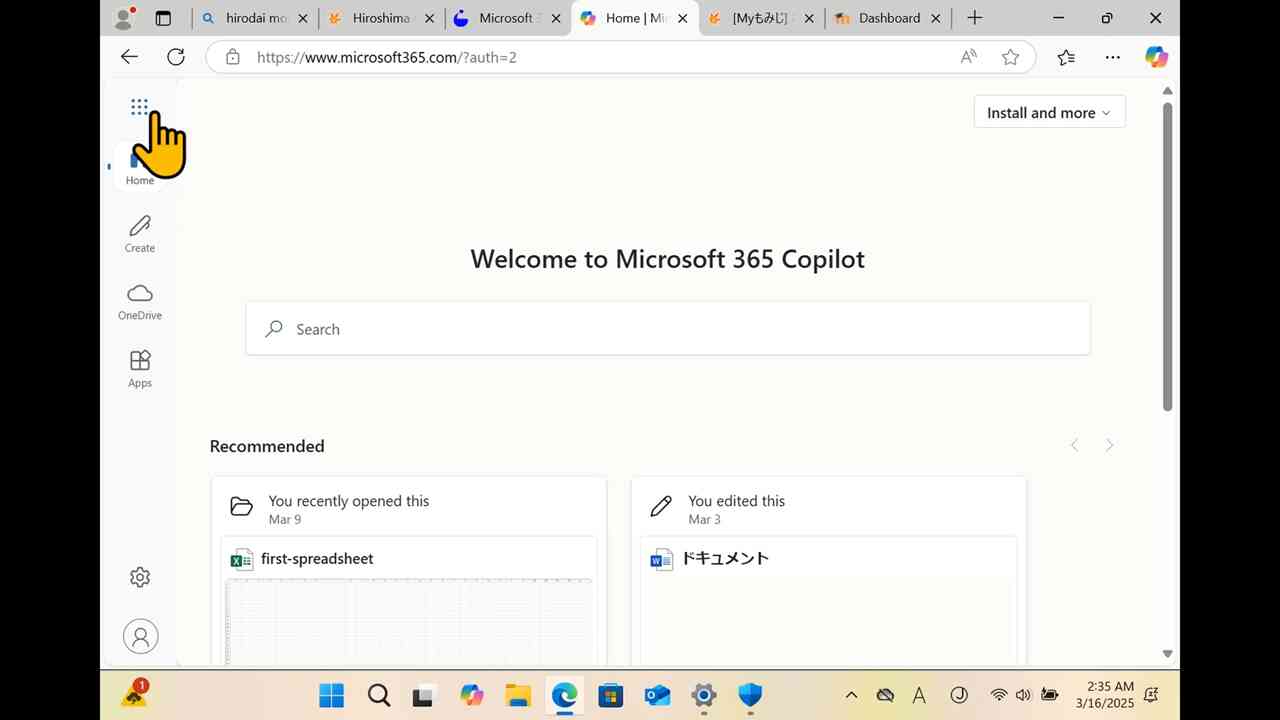1280x720 pixels.
Task: Show hidden icons chevron in system tray
Action: pos(851,695)
